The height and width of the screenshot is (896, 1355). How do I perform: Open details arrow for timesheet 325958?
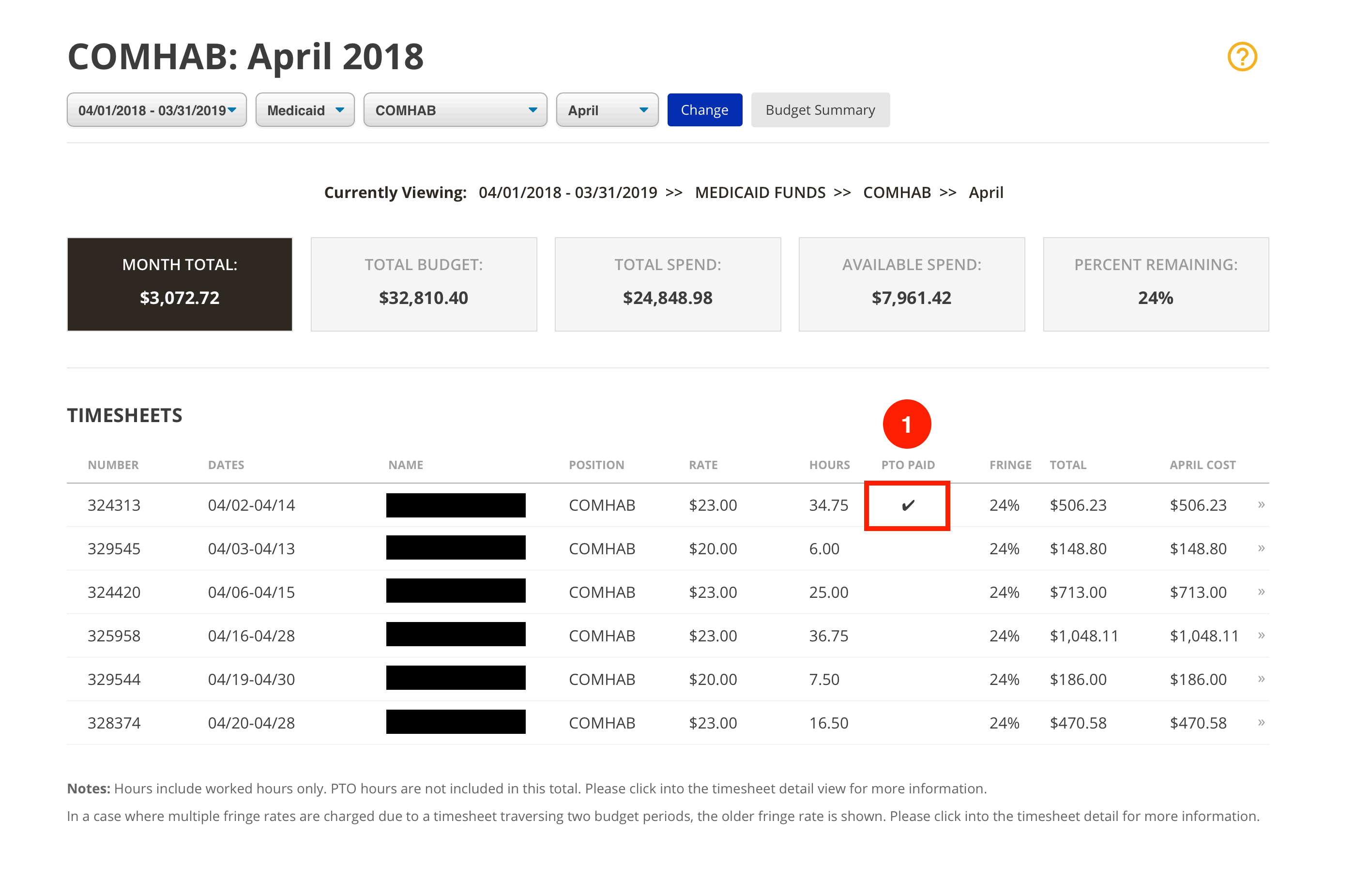[x=1261, y=636]
